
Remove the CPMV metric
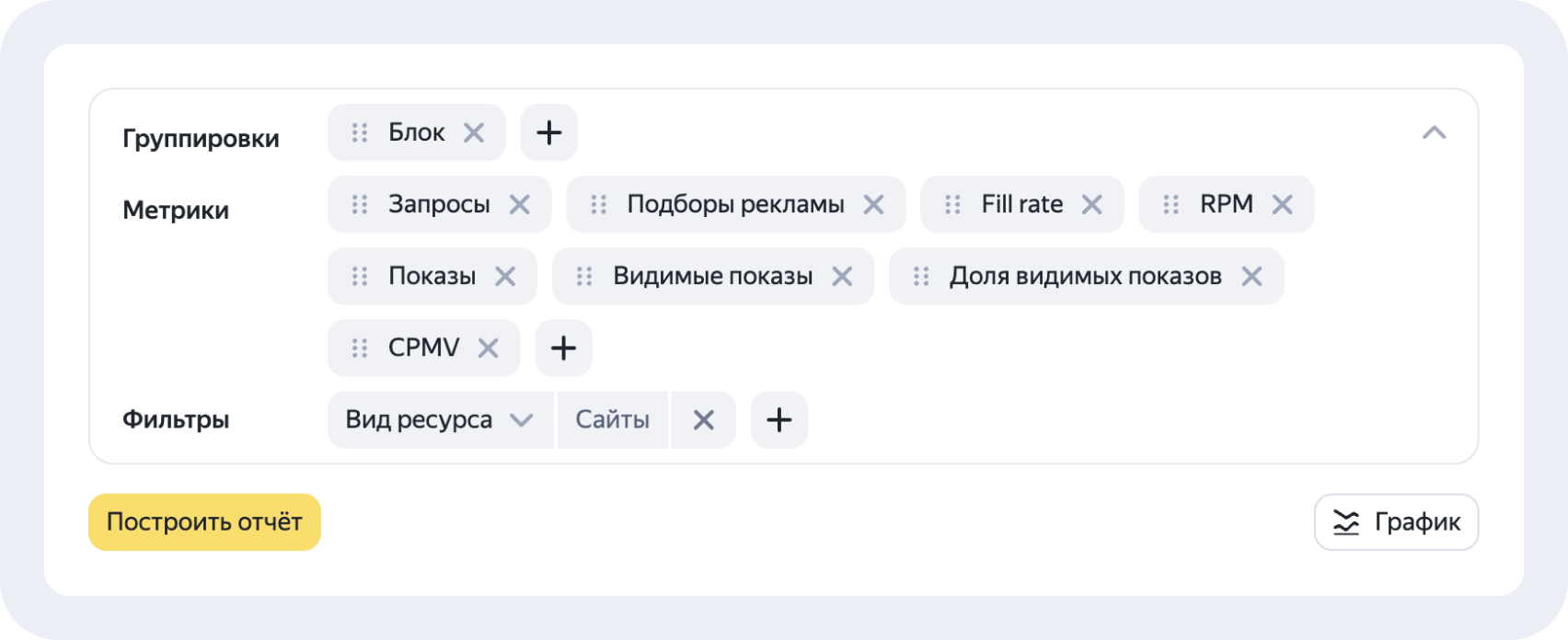pos(489,349)
